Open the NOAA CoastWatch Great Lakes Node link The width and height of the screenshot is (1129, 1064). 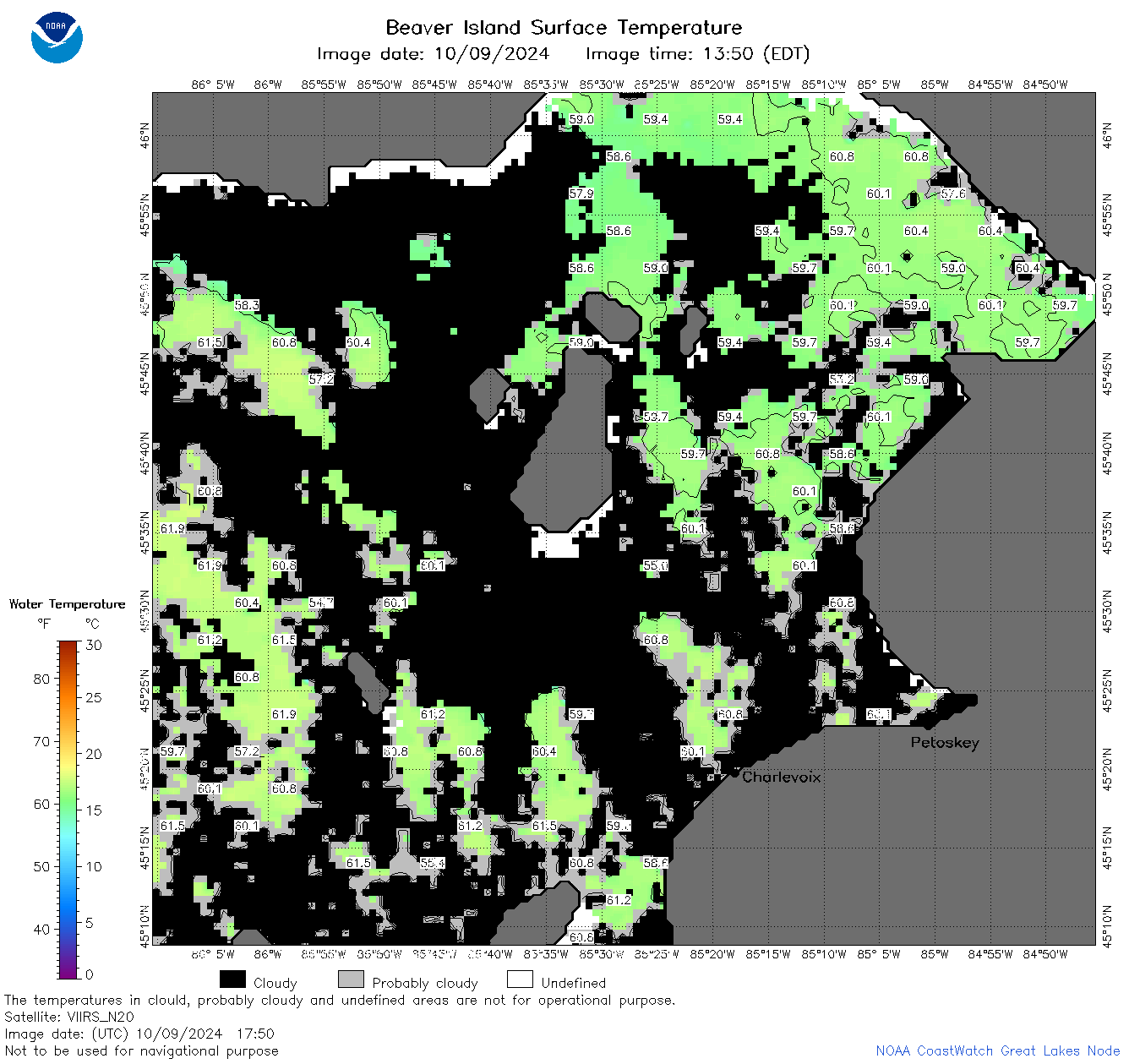tap(998, 1050)
